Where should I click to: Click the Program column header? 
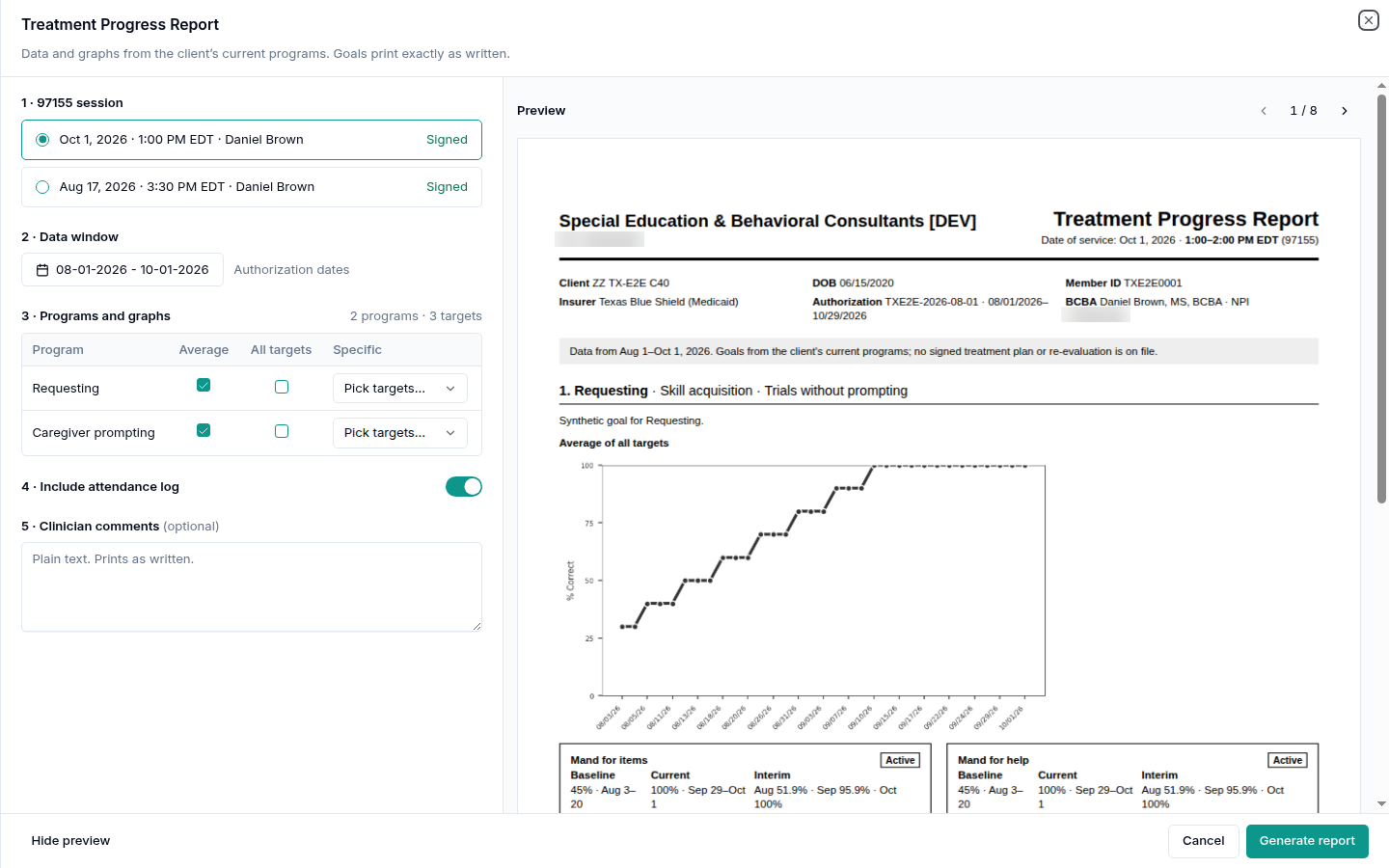click(58, 350)
